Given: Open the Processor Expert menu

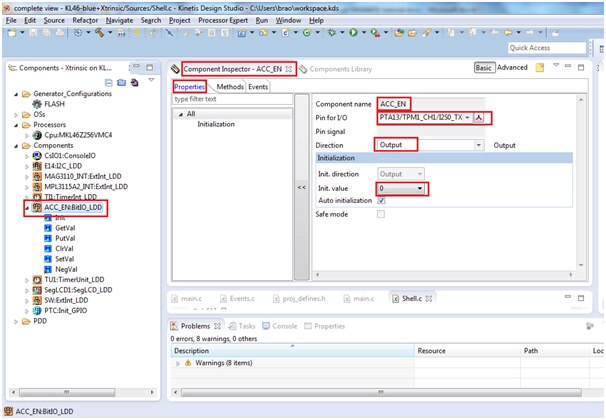Looking at the screenshot, I should click(223, 20).
